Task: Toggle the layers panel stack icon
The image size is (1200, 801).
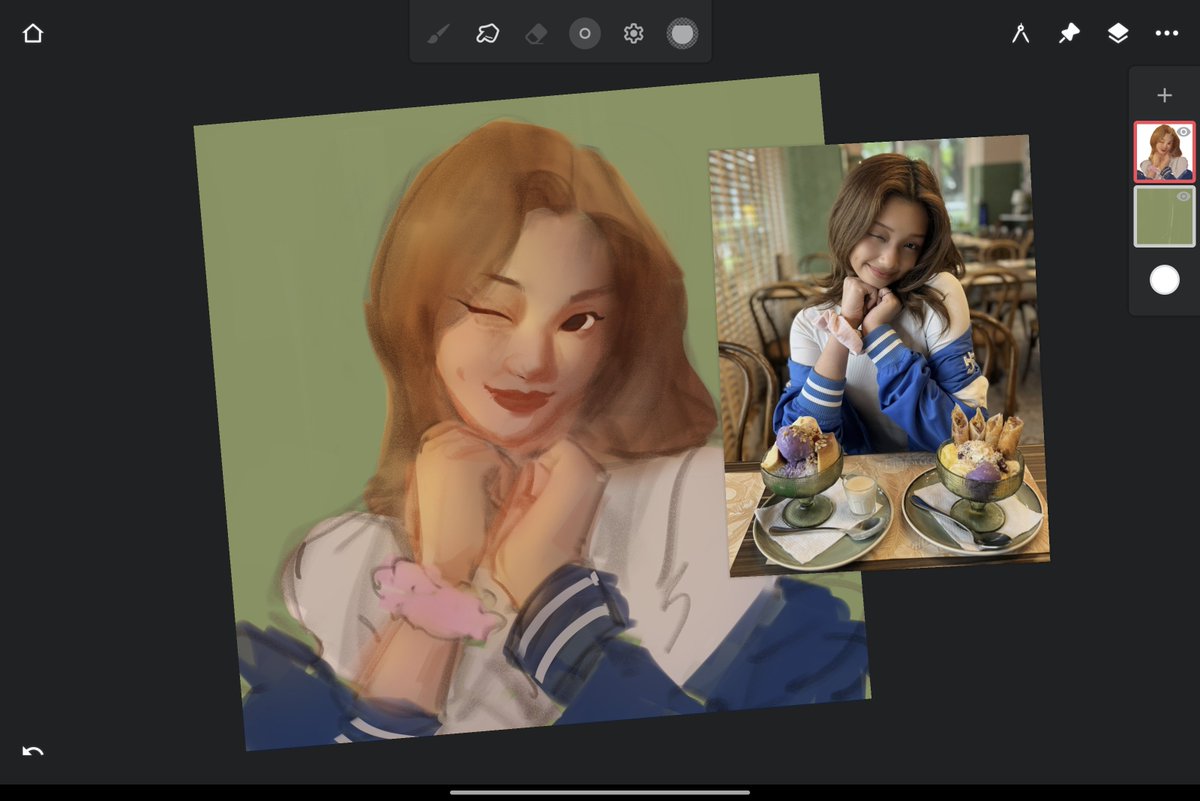Action: point(1118,34)
